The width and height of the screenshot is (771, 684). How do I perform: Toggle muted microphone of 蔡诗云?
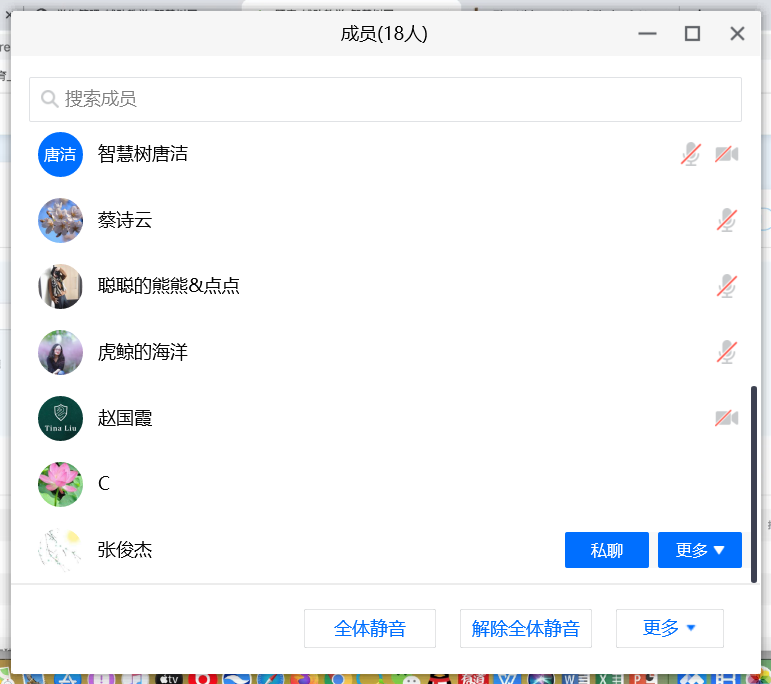[727, 220]
